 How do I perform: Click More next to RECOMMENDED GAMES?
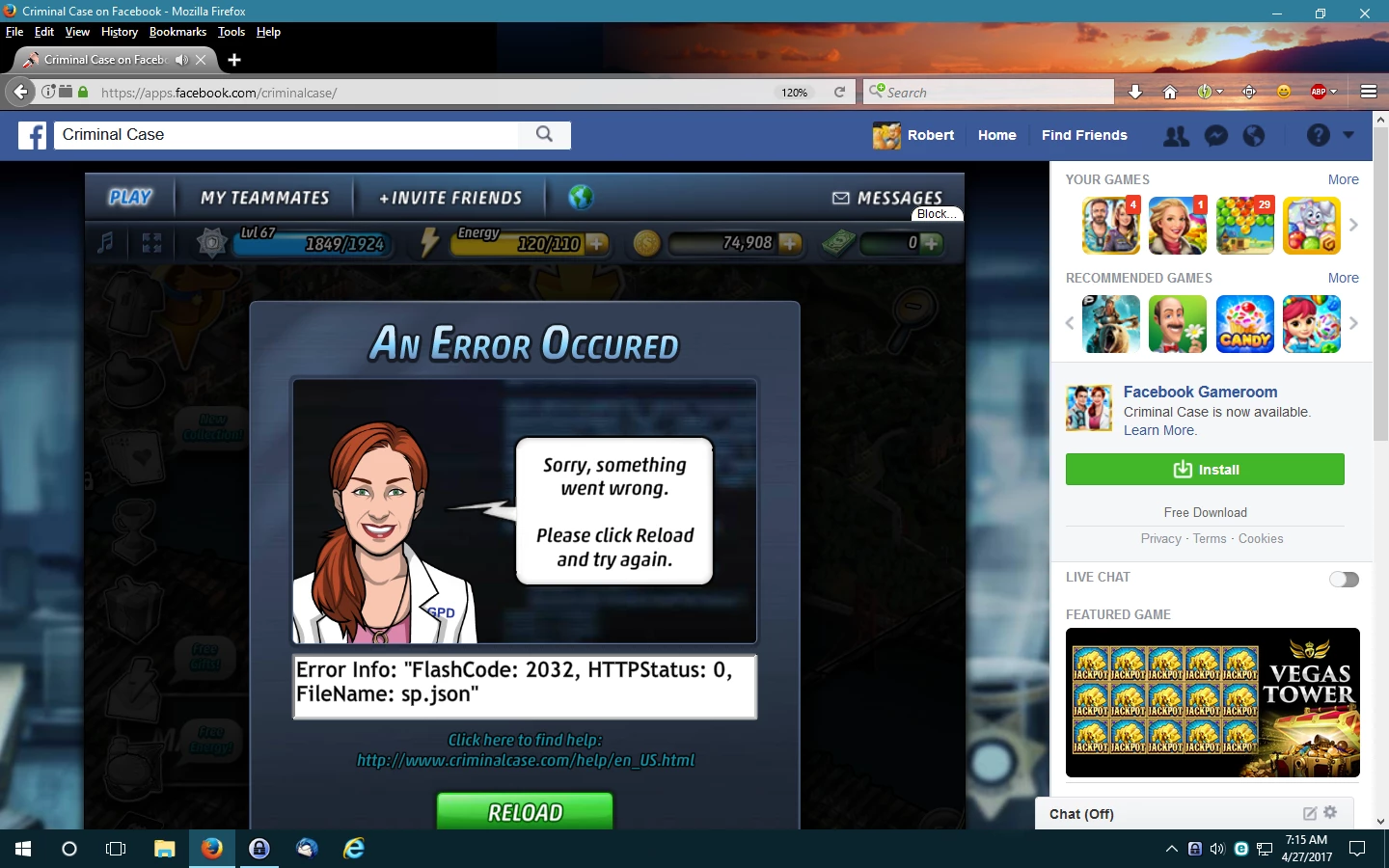pos(1343,278)
